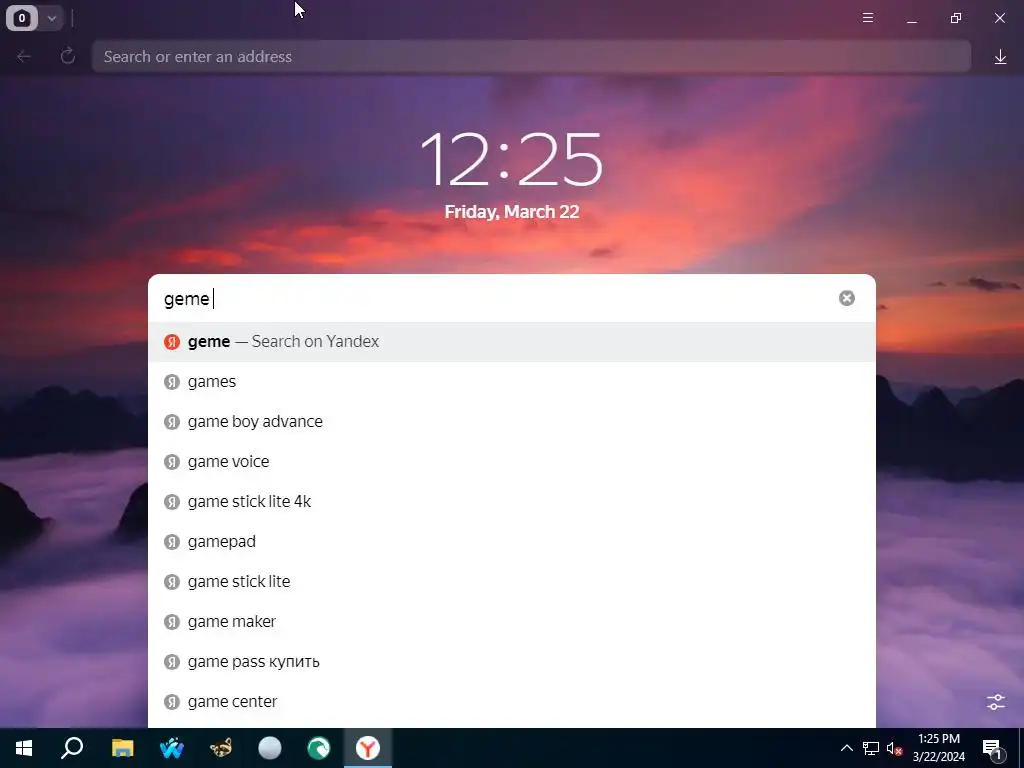
Task: Reload the page with the refresh icon
Action: tap(67, 57)
